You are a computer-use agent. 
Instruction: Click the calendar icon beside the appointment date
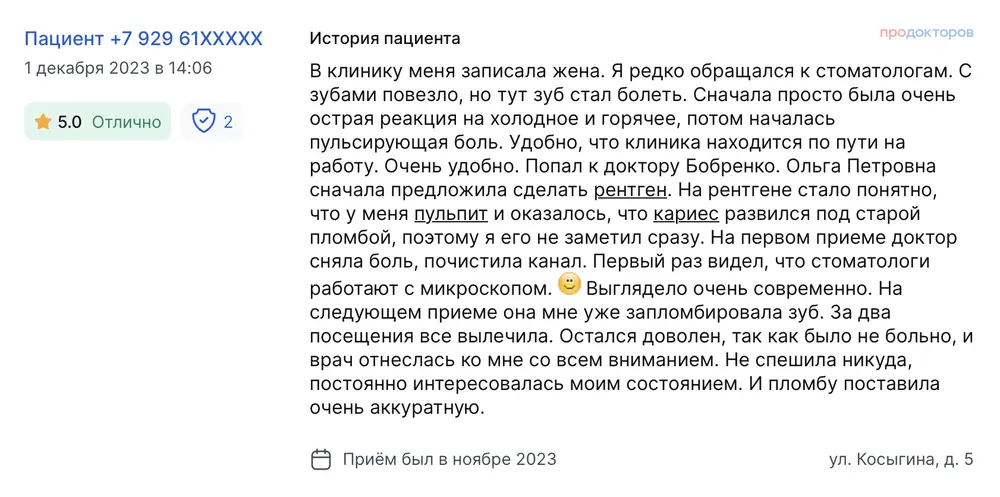click(x=321, y=460)
